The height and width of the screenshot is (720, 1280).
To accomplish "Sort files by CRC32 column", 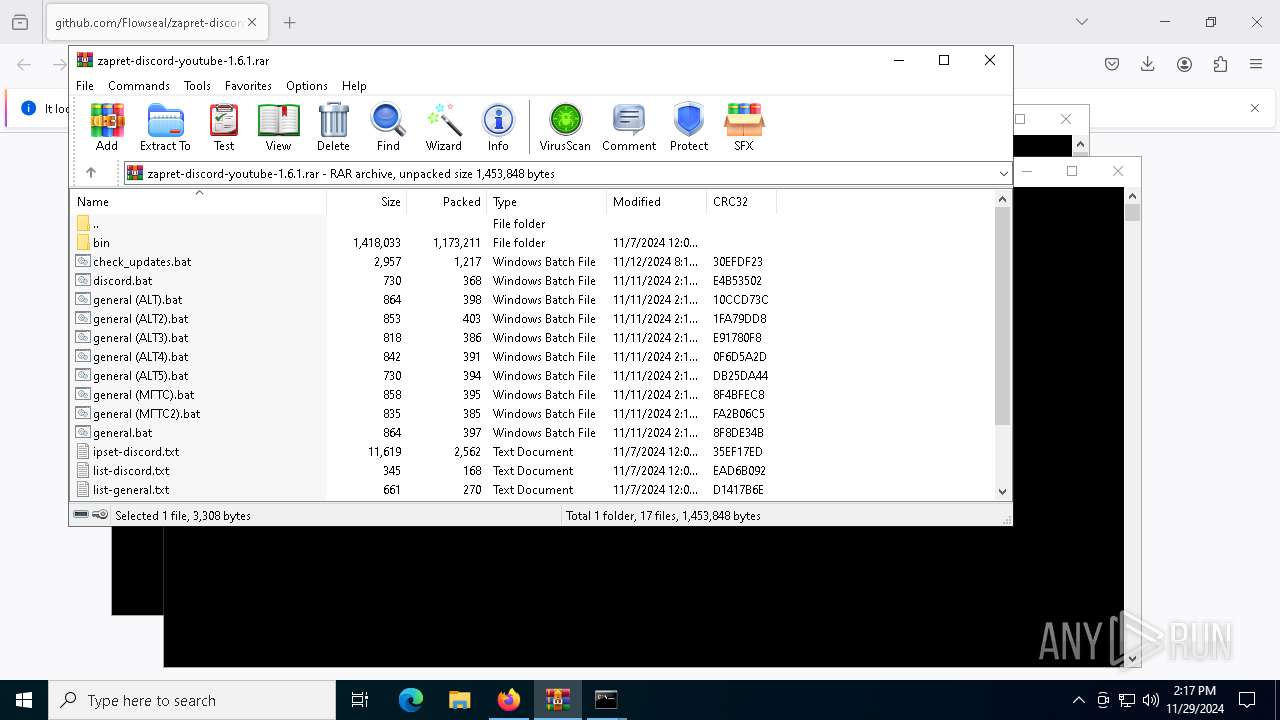I will tap(741, 201).
